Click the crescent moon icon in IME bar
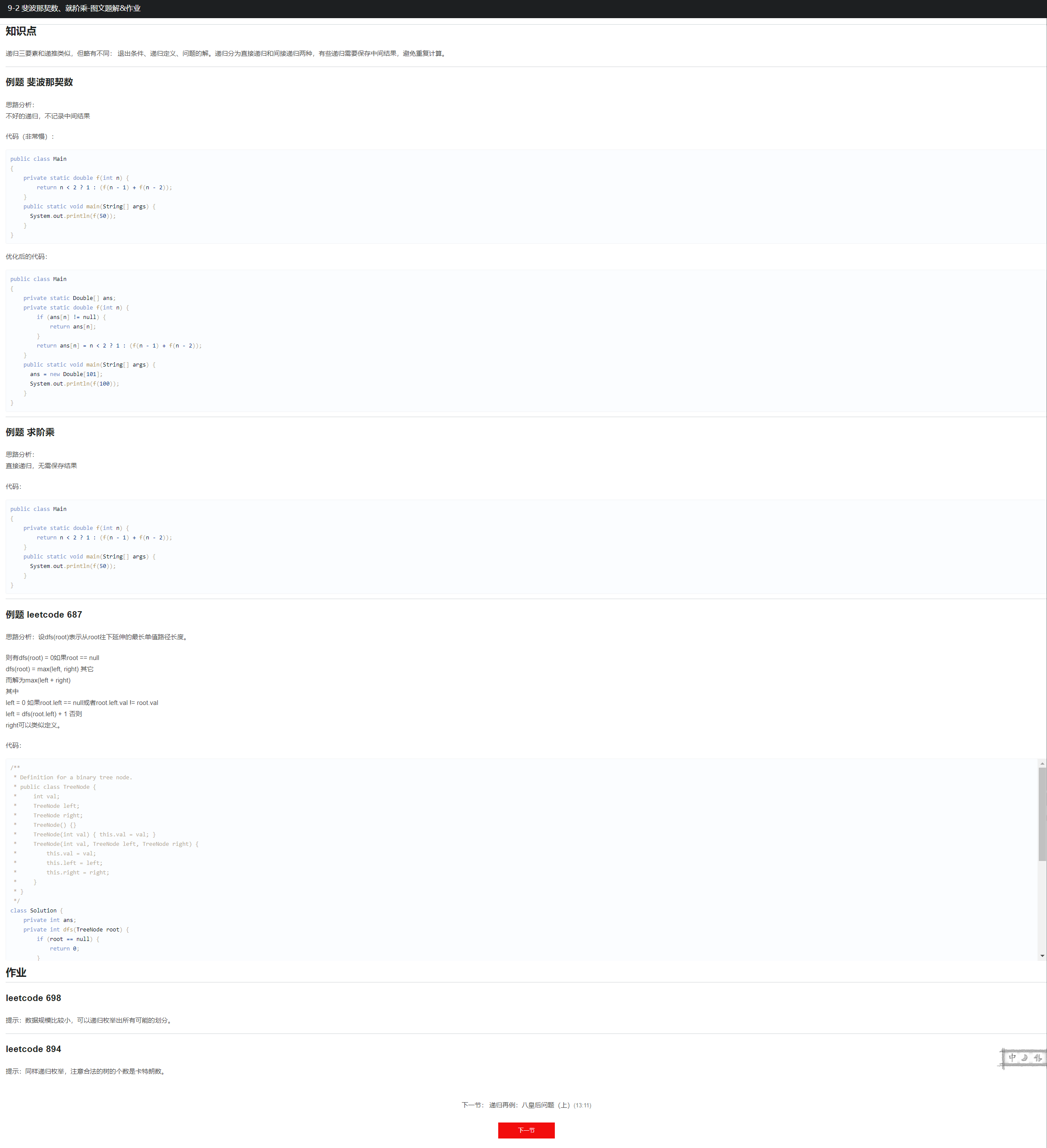Image resolution: width=1047 pixels, height=1148 pixels. click(x=1025, y=1058)
